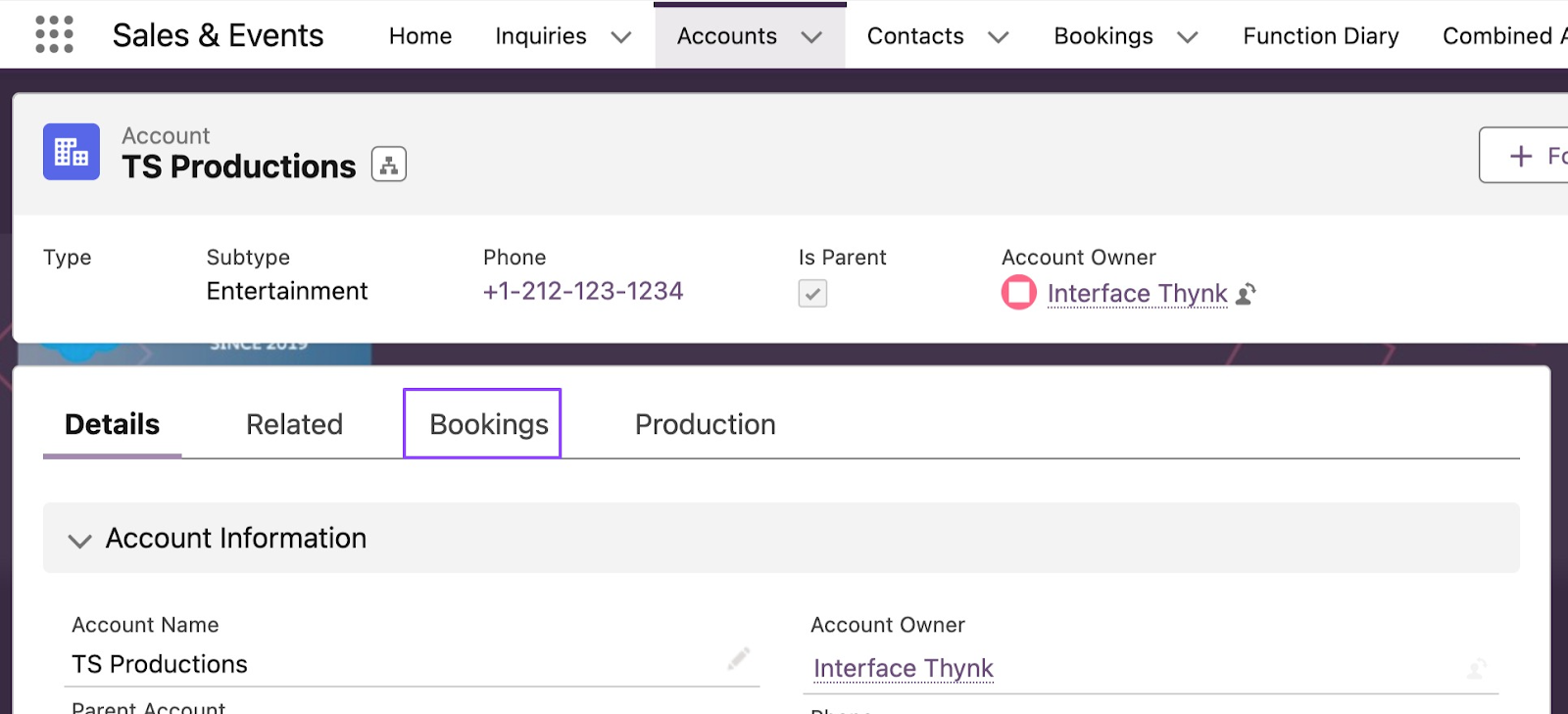Image resolution: width=1568 pixels, height=714 pixels.
Task: Open the App Launcher dots grid
Action: click(x=54, y=34)
